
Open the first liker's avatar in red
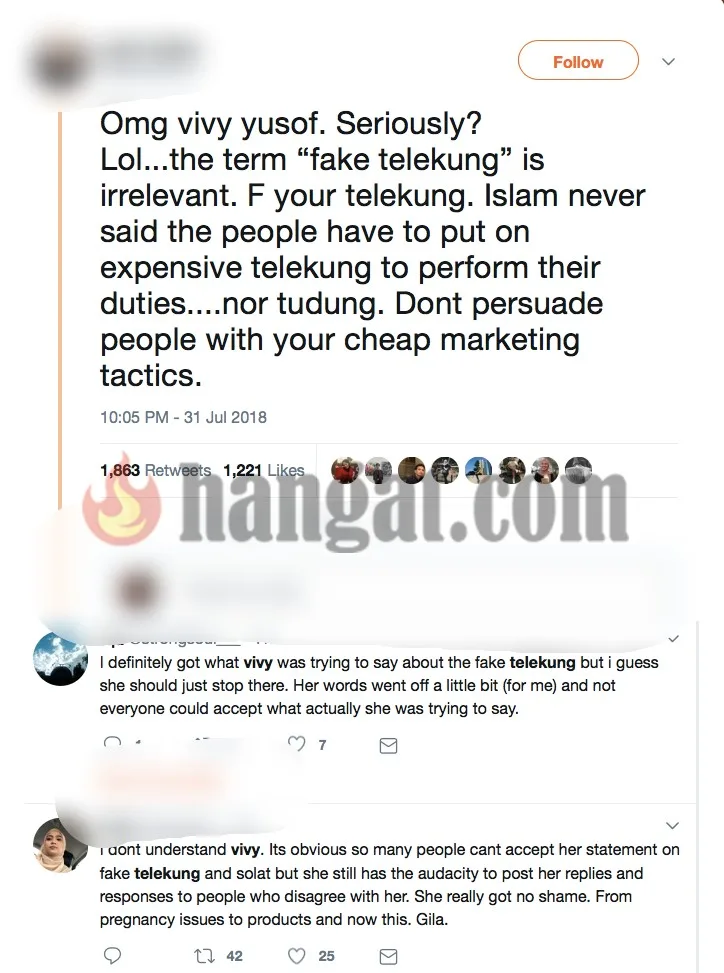pos(345,470)
